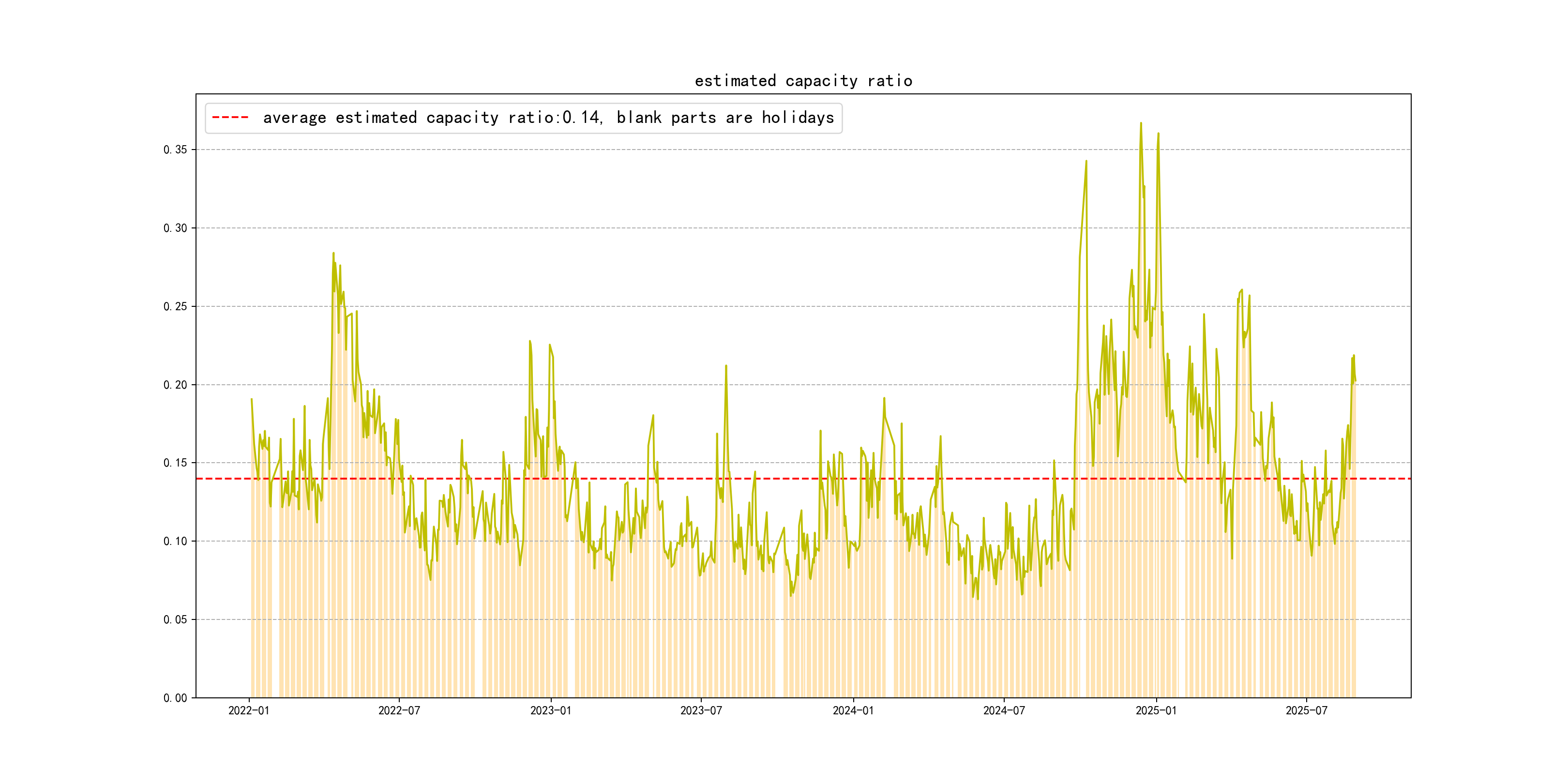Click the 0.20 y-axis tick label
This screenshot has width=1568, height=784.
coord(175,385)
